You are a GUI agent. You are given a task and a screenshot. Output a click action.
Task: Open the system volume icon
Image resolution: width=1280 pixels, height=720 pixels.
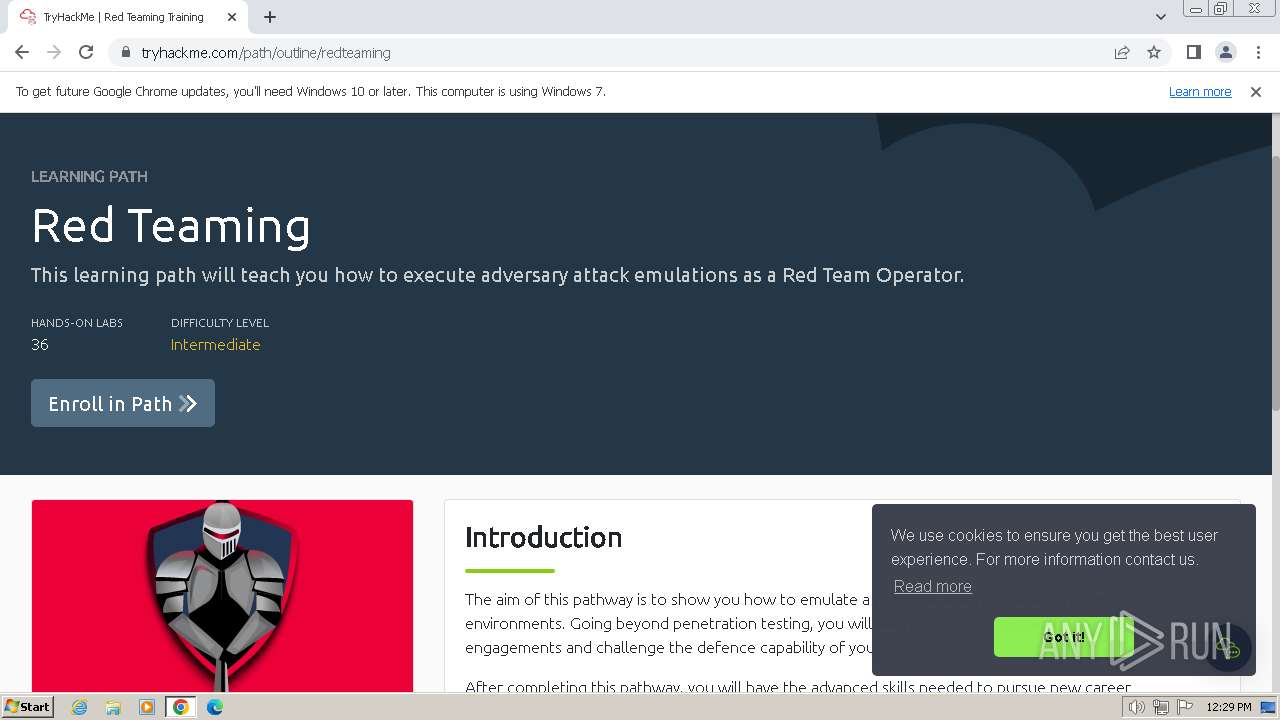(x=1137, y=707)
